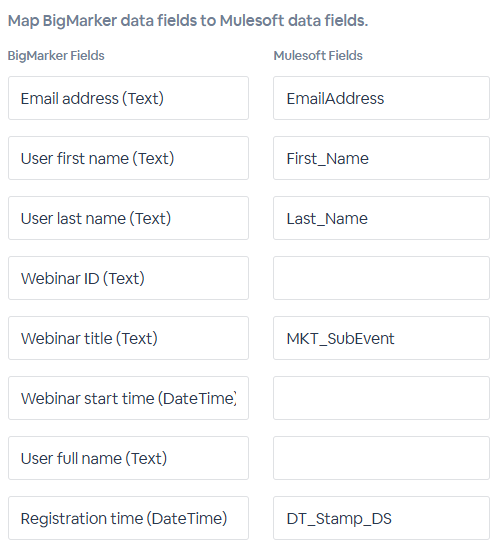Focus the empty Mulesoft field beside User full name
The image size is (498, 547).
coord(382,458)
